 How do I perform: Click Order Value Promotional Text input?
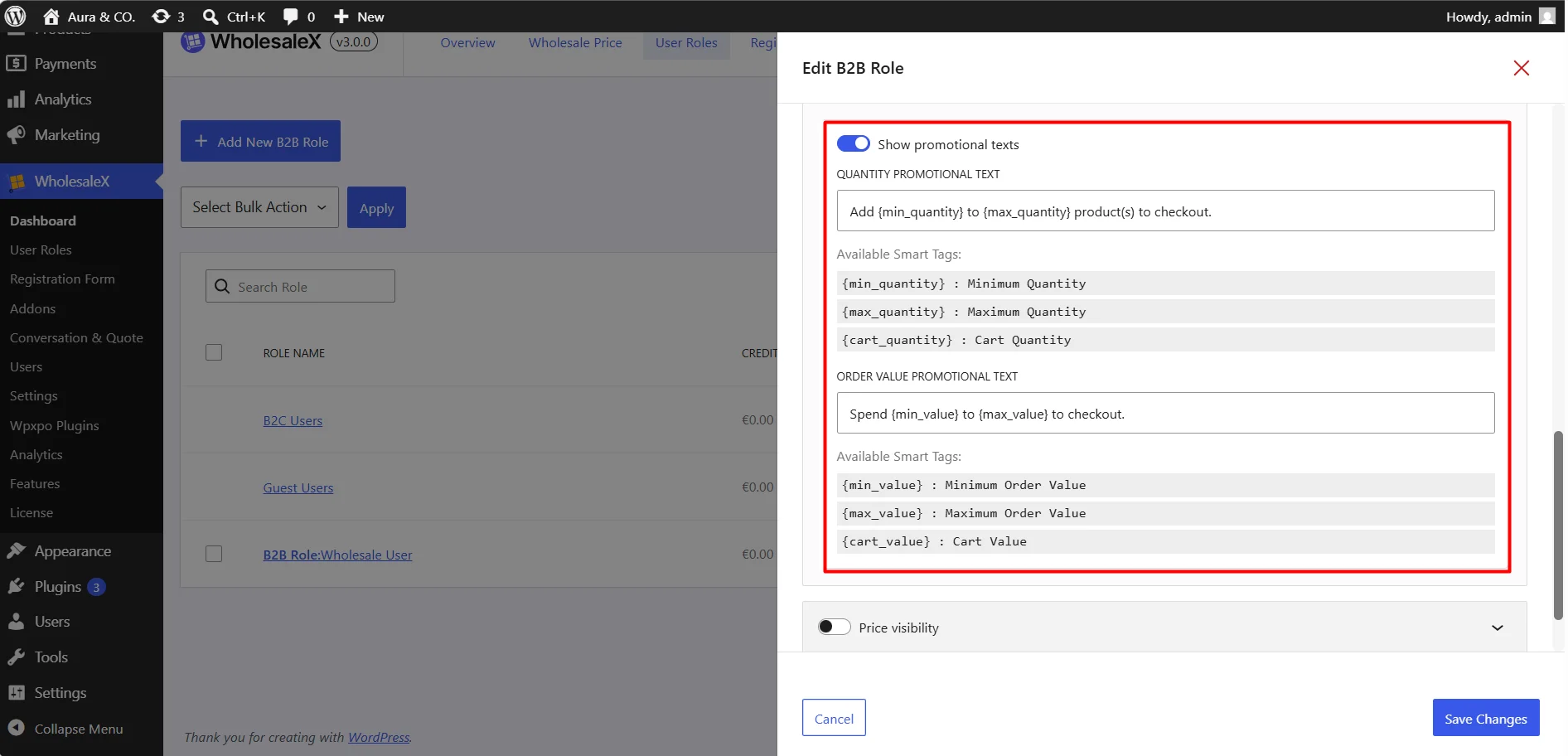point(1165,413)
